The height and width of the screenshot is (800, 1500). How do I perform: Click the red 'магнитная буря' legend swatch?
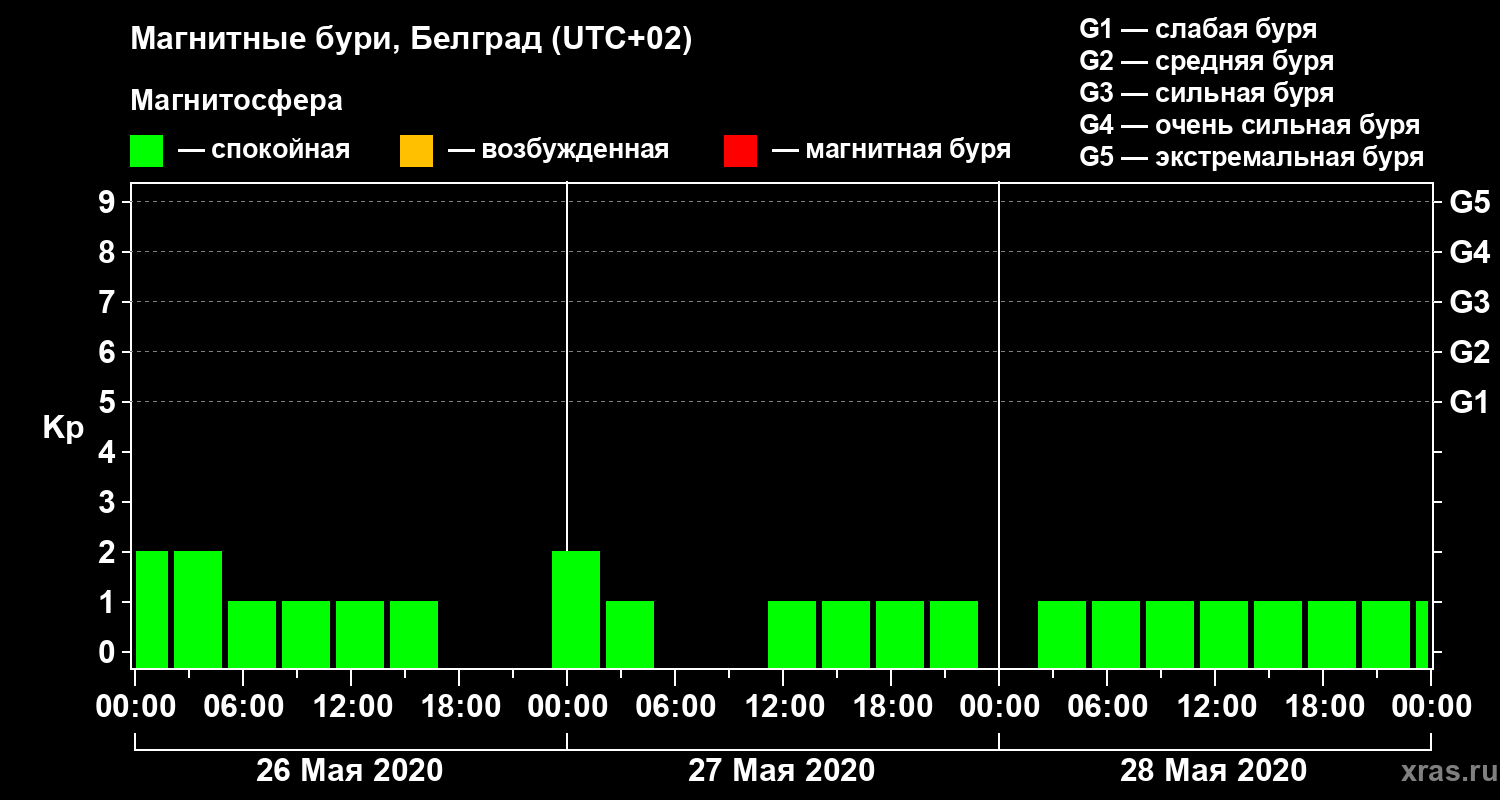740,151
